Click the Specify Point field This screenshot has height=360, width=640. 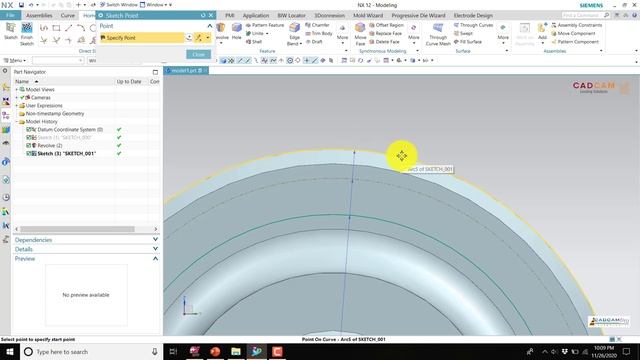[x=142, y=38]
